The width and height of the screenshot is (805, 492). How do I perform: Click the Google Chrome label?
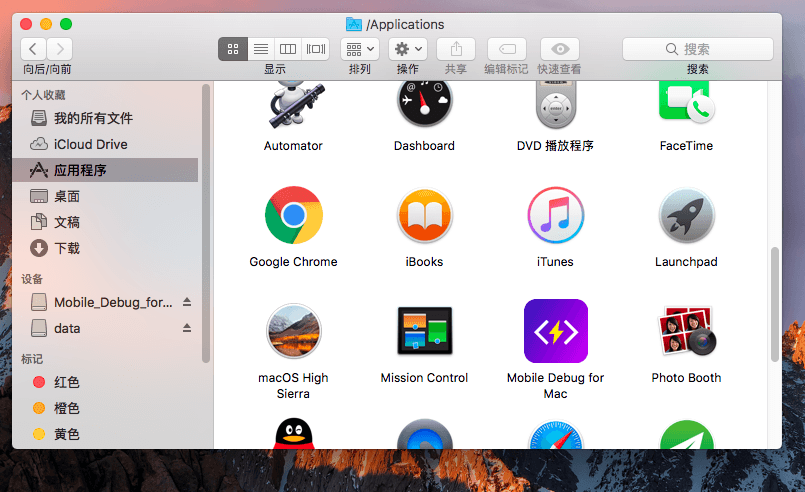pos(293,262)
